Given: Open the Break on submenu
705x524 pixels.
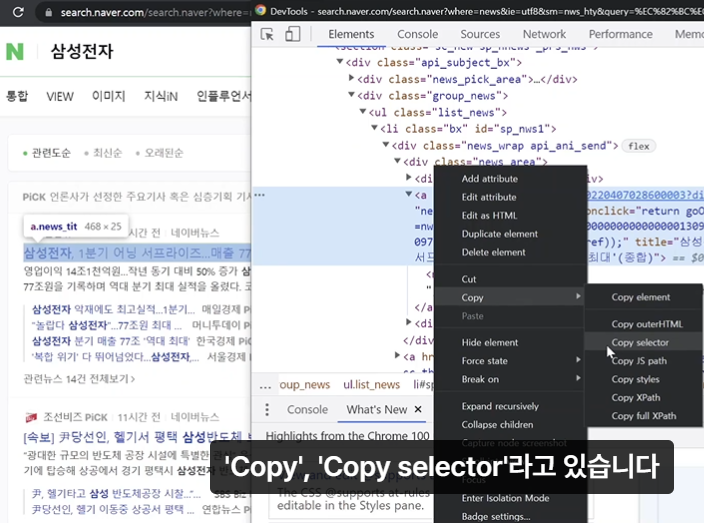Looking at the screenshot, I should coord(510,379).
